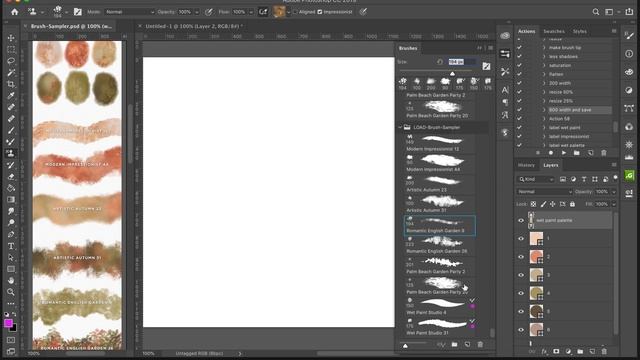Hide layer 5 with its eye icon

(521, 311)
